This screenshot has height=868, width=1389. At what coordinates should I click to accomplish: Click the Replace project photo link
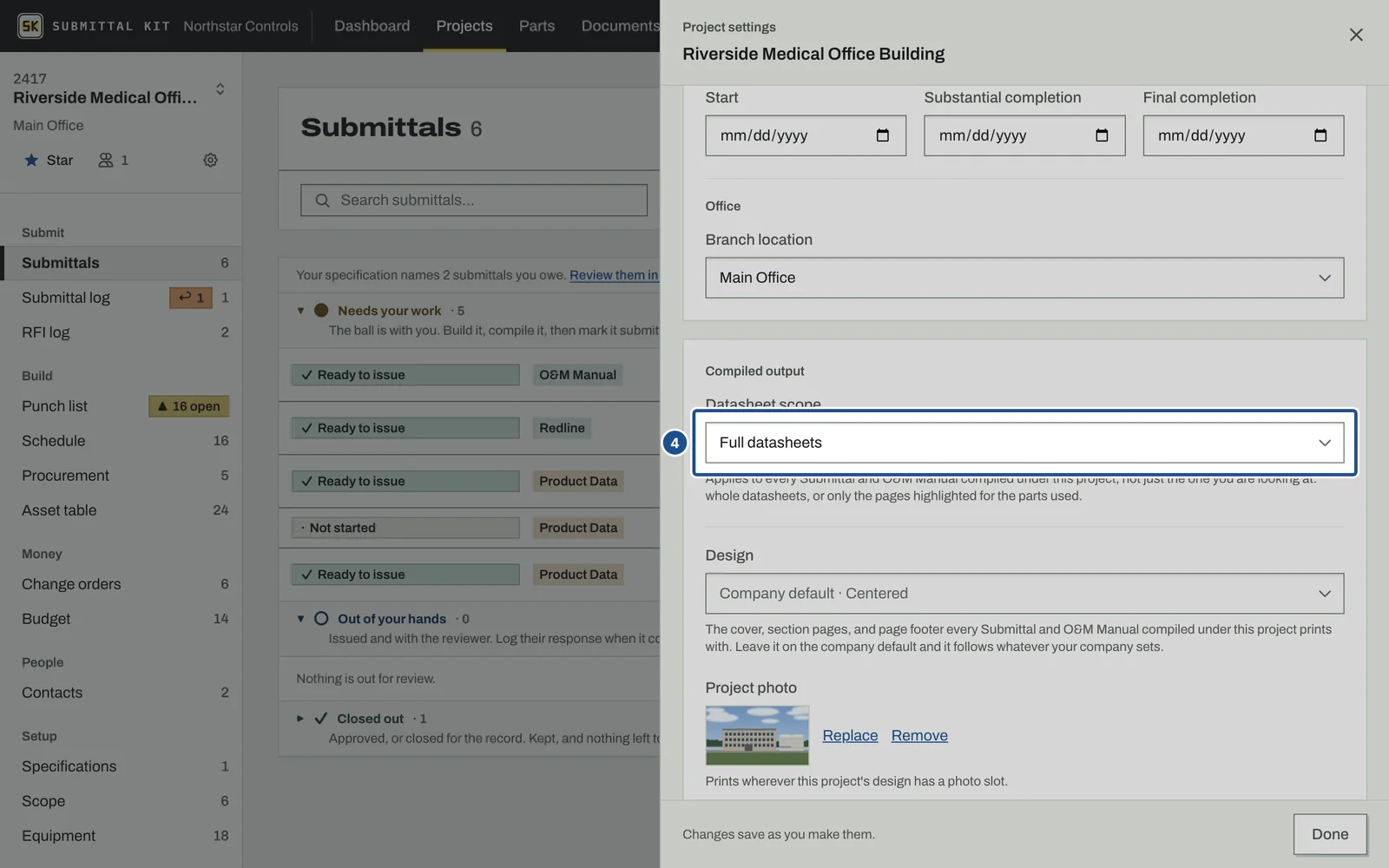[x=850, y=735]
